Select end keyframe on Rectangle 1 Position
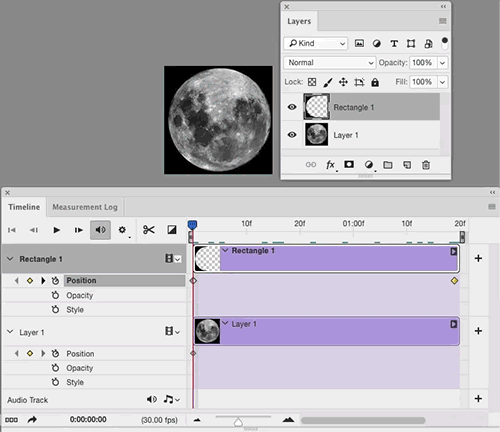This screenshot has width=500, height=432. [x=454, y=281]
